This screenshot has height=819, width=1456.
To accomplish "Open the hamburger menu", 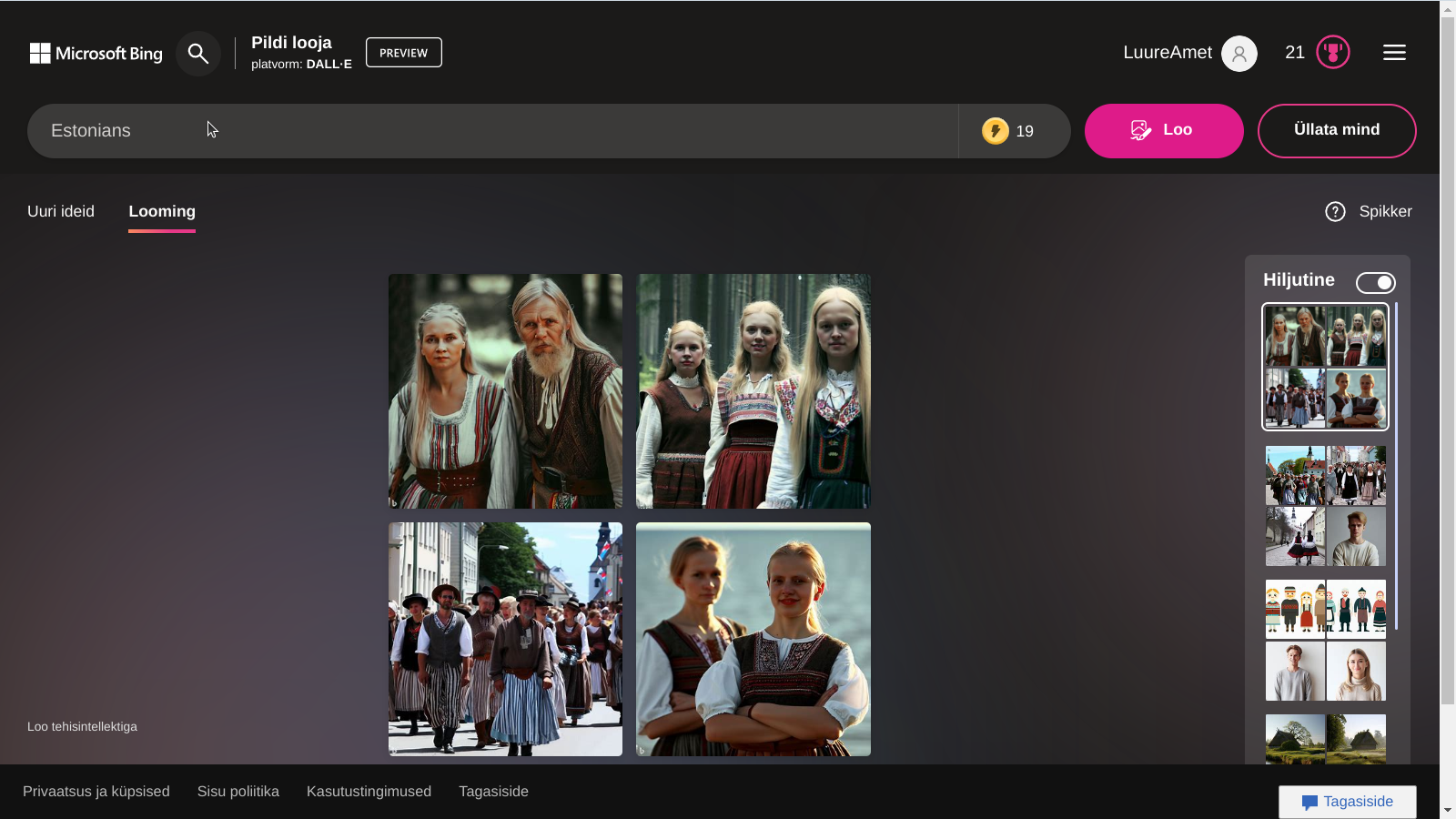I will [1394, 53].
